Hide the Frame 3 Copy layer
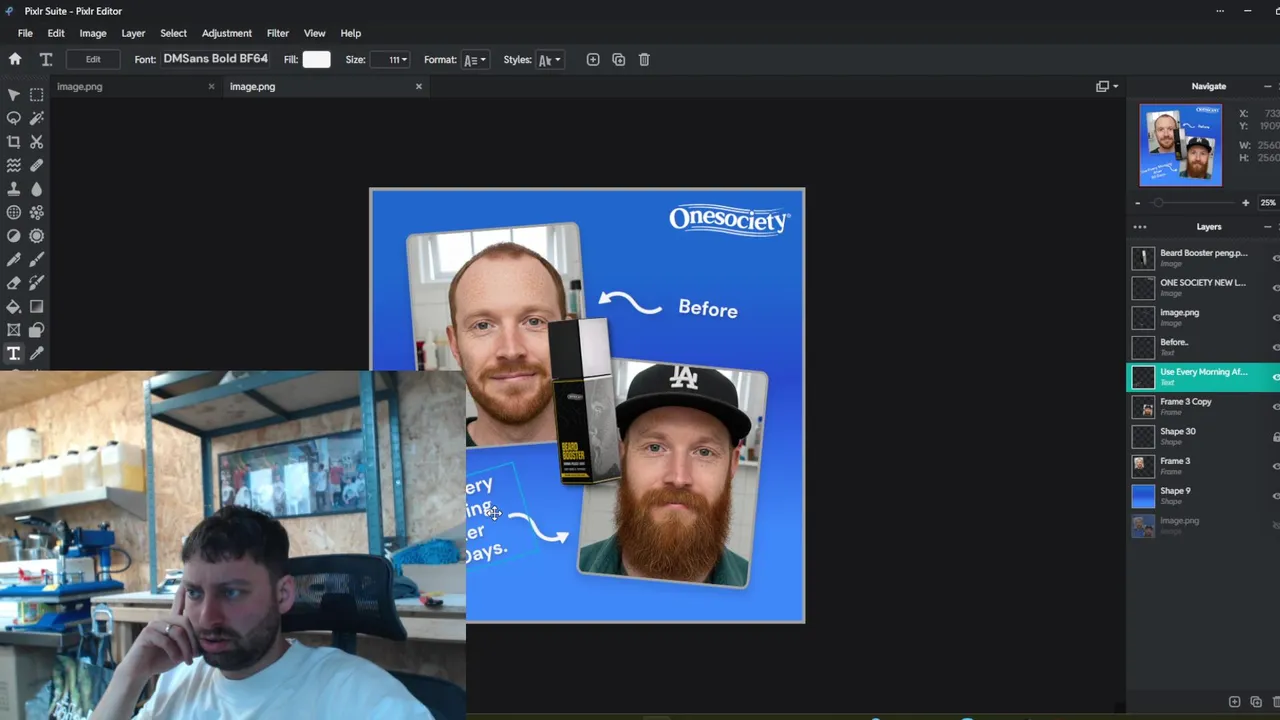The width and height of the screenshot is (1280, 720). click(1275, 407)
